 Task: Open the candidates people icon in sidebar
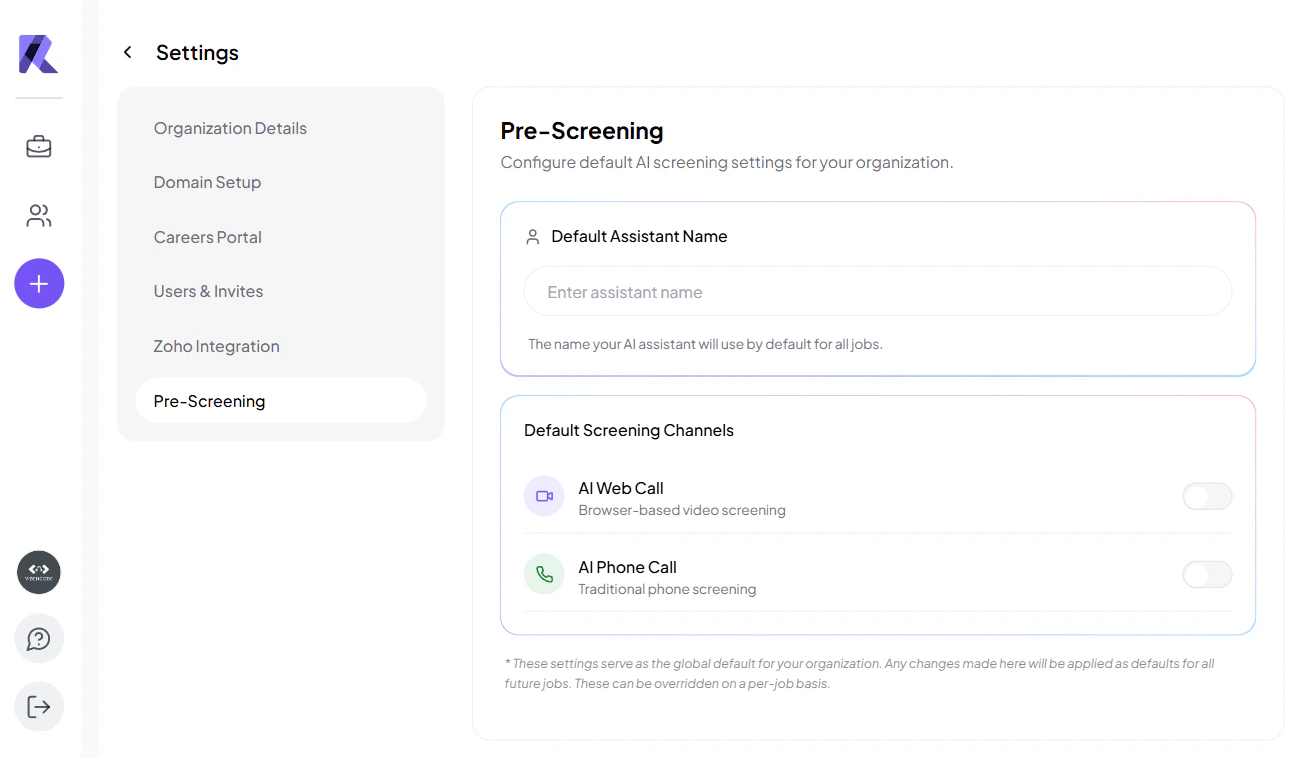point(39,216)
